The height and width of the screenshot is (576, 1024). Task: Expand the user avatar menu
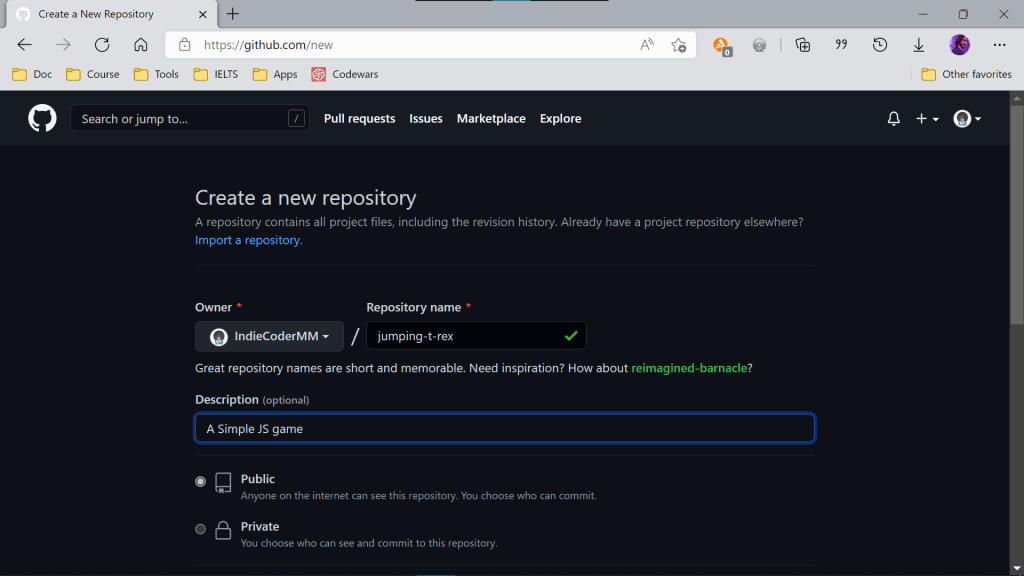pos(966,119)
